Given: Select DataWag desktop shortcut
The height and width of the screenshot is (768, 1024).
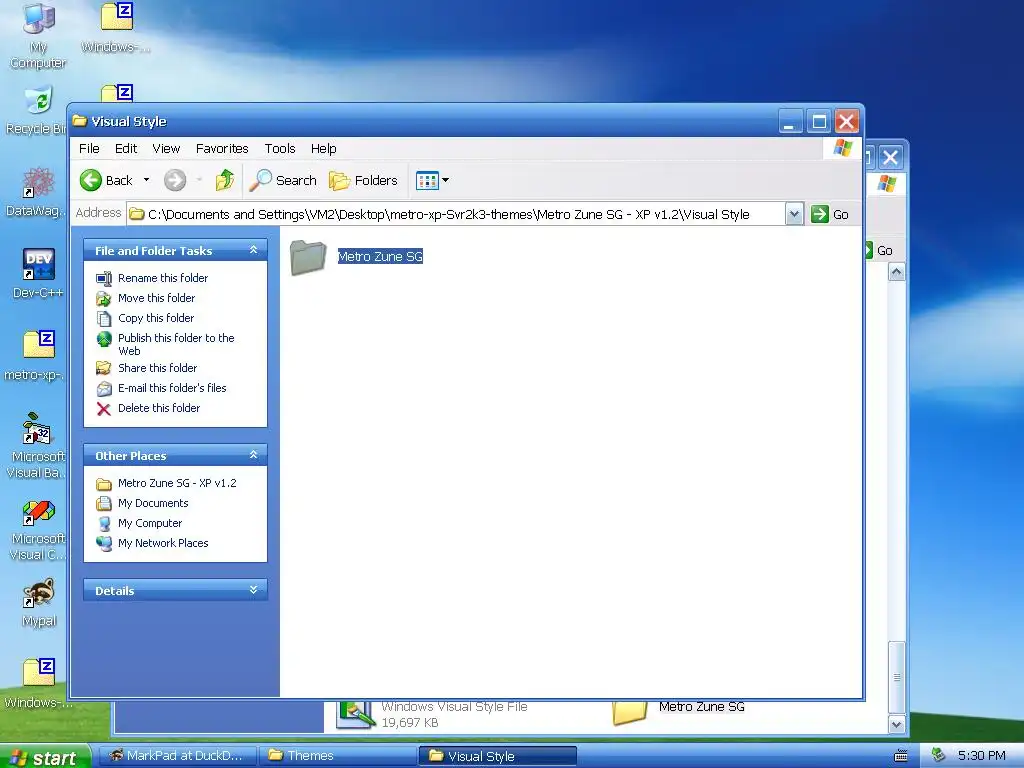Looking at the screenshot, I should pos(37,191).
